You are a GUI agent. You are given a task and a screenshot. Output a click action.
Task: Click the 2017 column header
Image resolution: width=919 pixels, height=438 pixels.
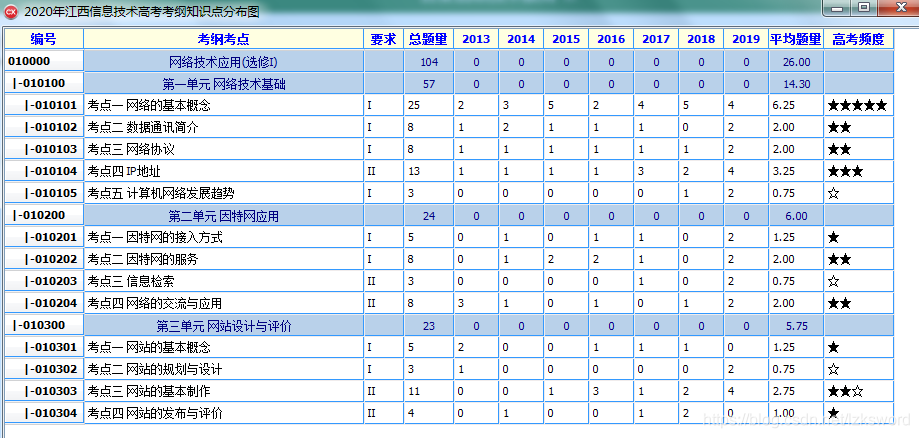coord(656,39)
